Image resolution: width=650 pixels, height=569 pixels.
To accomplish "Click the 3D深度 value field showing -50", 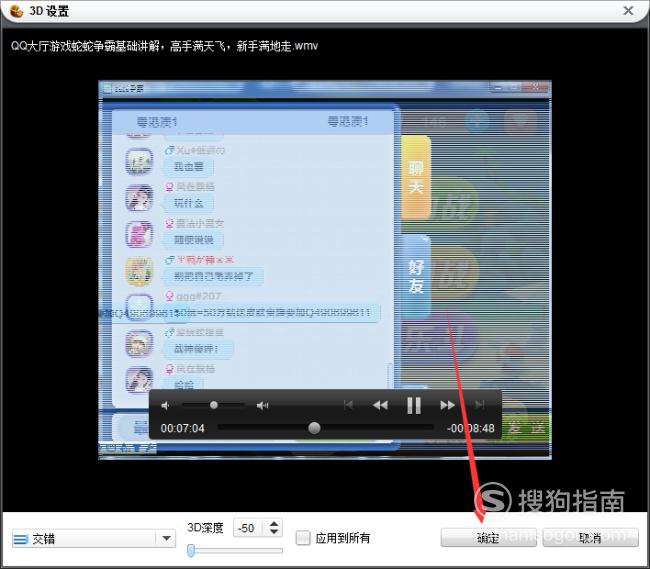I will (249, 528).
